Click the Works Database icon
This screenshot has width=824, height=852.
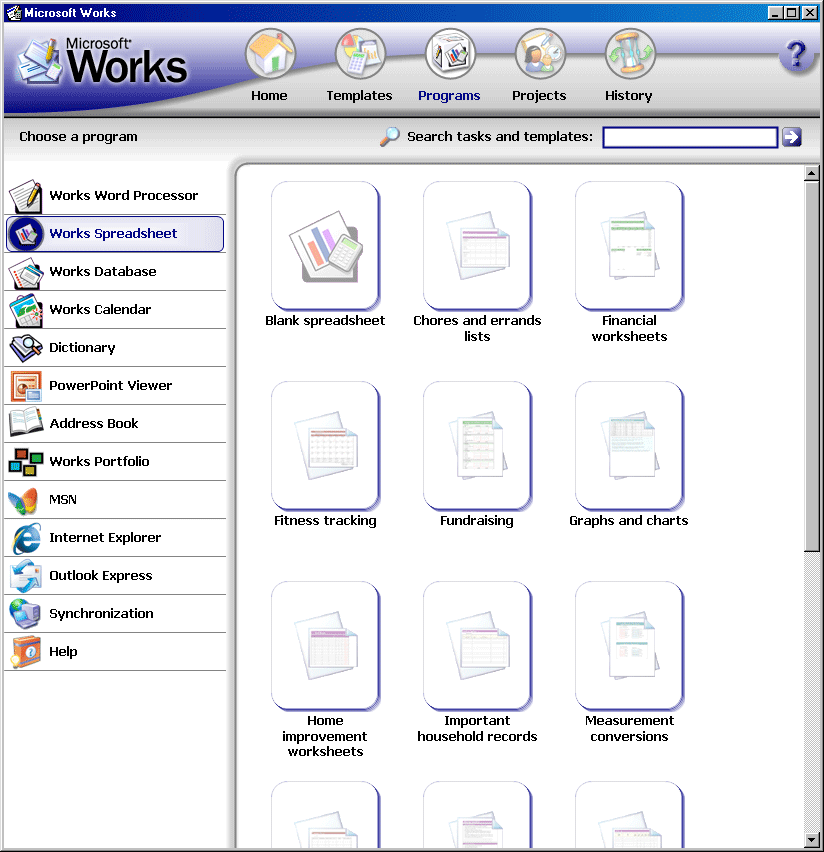click(x=26, y=272)
